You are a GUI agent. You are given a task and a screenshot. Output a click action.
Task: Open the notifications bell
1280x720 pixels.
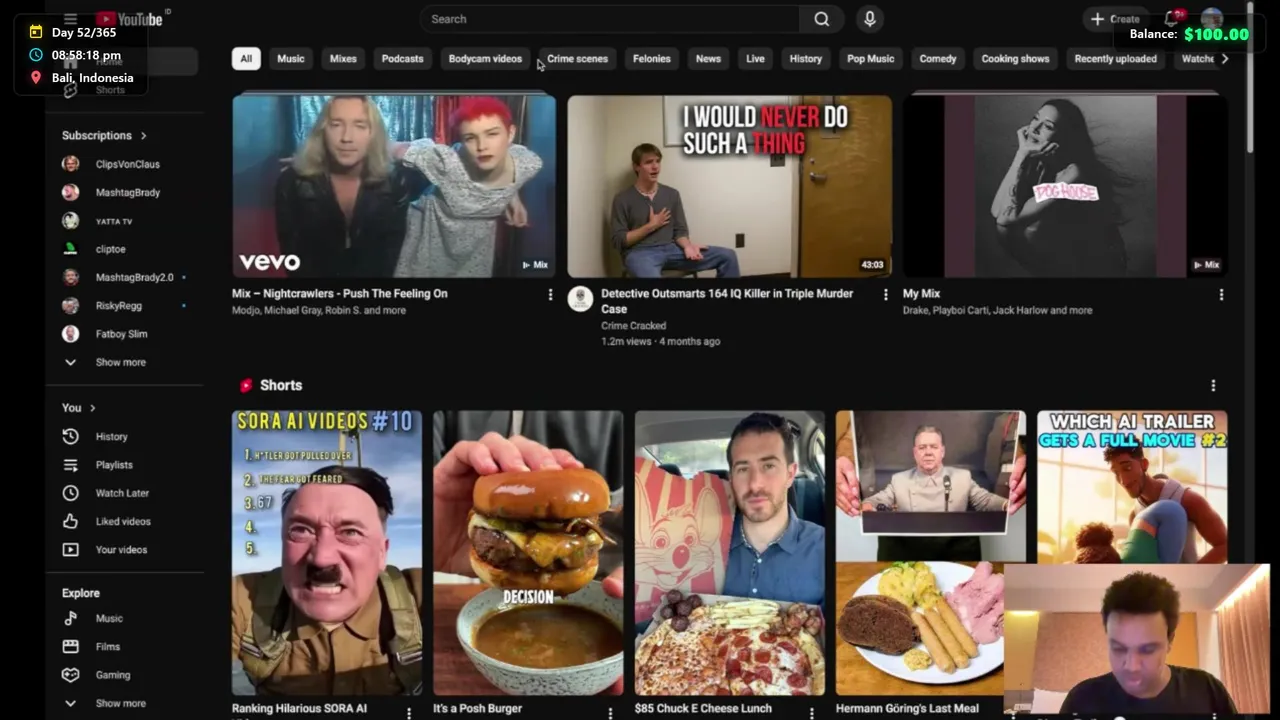1172,19
